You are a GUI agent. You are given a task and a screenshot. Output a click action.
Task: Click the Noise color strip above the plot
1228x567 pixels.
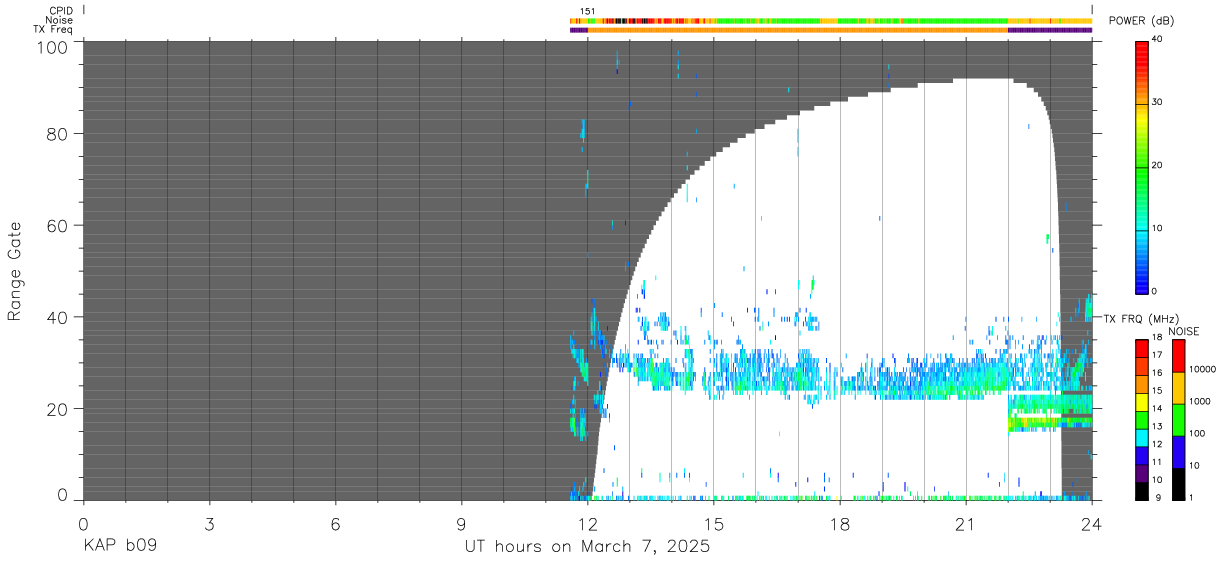click(831, 20)
